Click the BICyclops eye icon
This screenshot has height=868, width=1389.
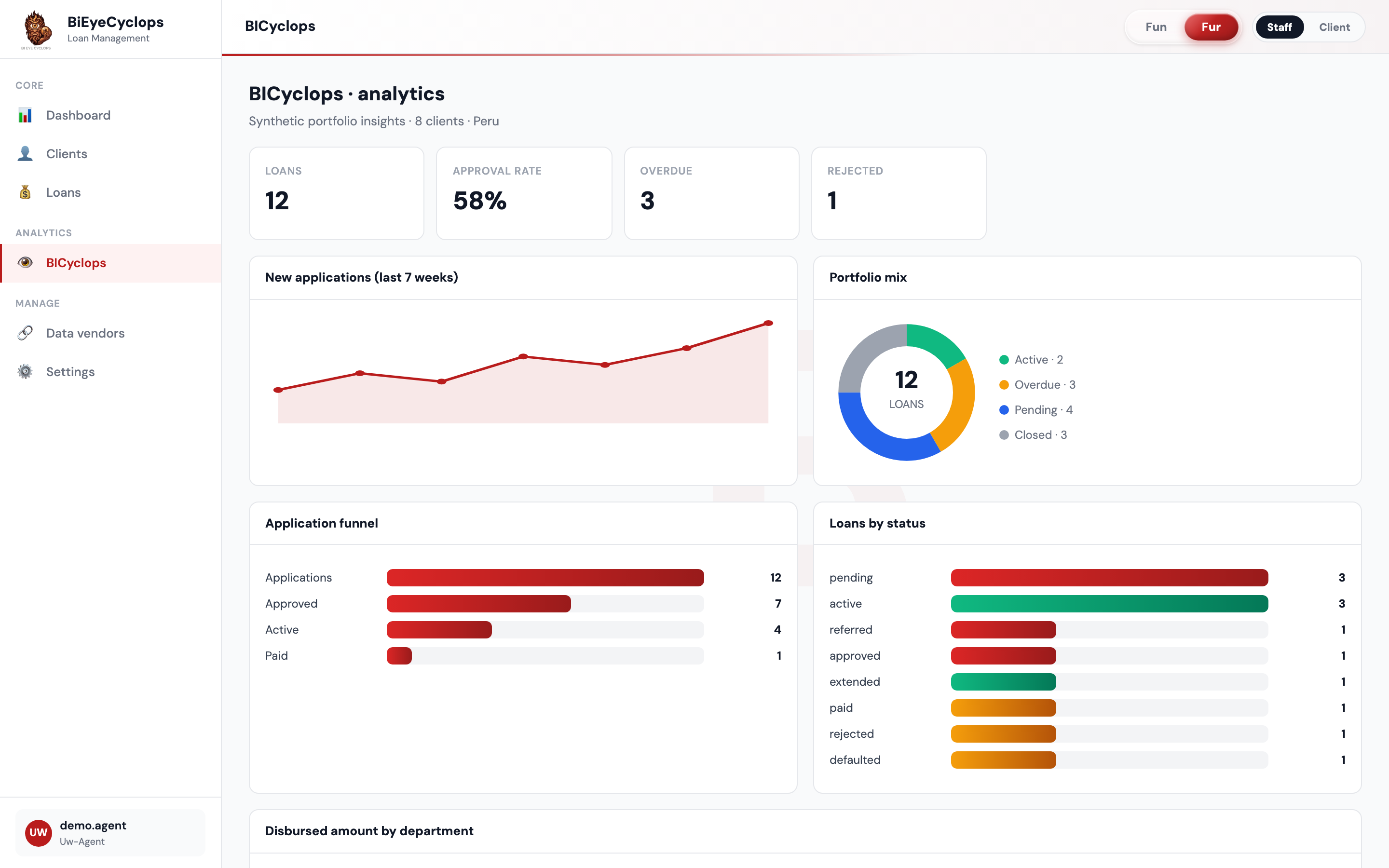25,263
